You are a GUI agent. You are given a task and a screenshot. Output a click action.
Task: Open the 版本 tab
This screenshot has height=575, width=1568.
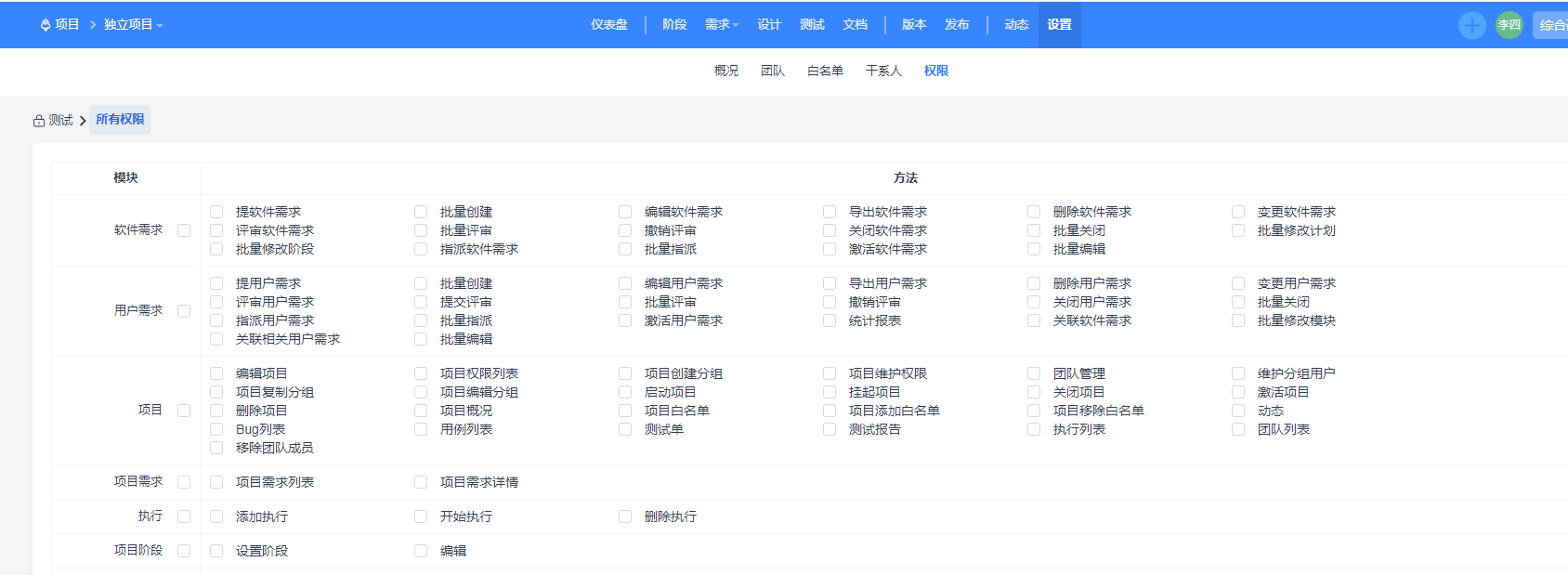point(914,25)
